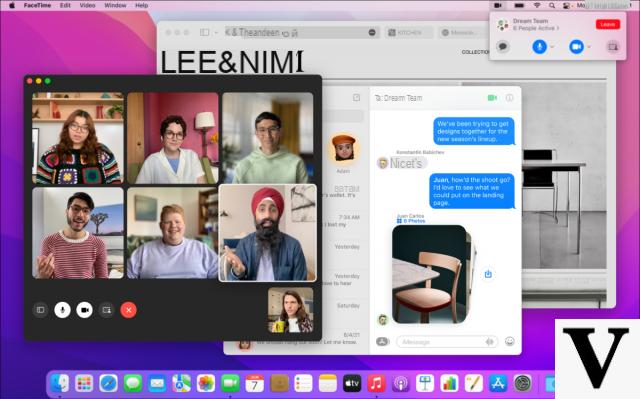Select the man in lavender sweatshirt video tile
640x399 pixels.
(x=172, y=233)
